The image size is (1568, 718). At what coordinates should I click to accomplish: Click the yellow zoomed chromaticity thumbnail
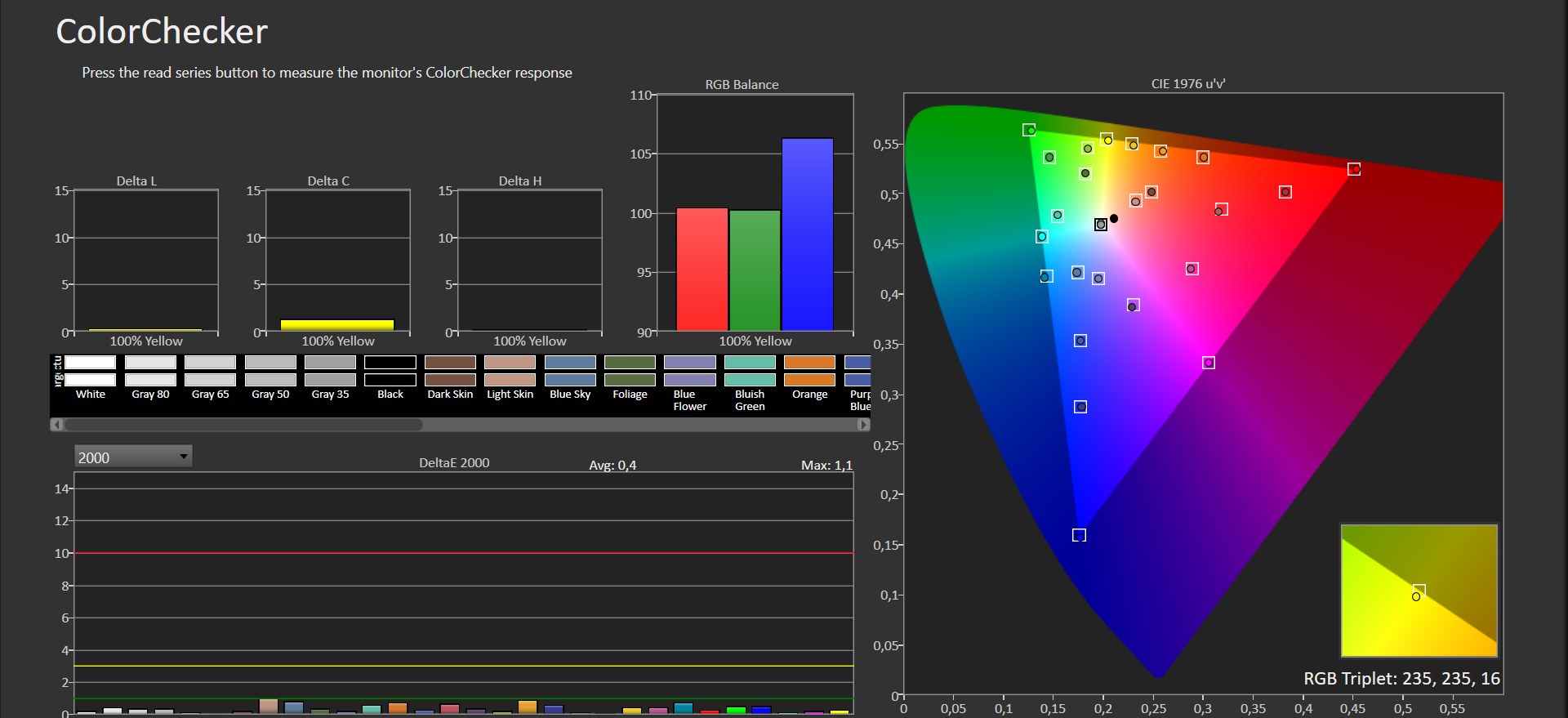pos(1419,591)
